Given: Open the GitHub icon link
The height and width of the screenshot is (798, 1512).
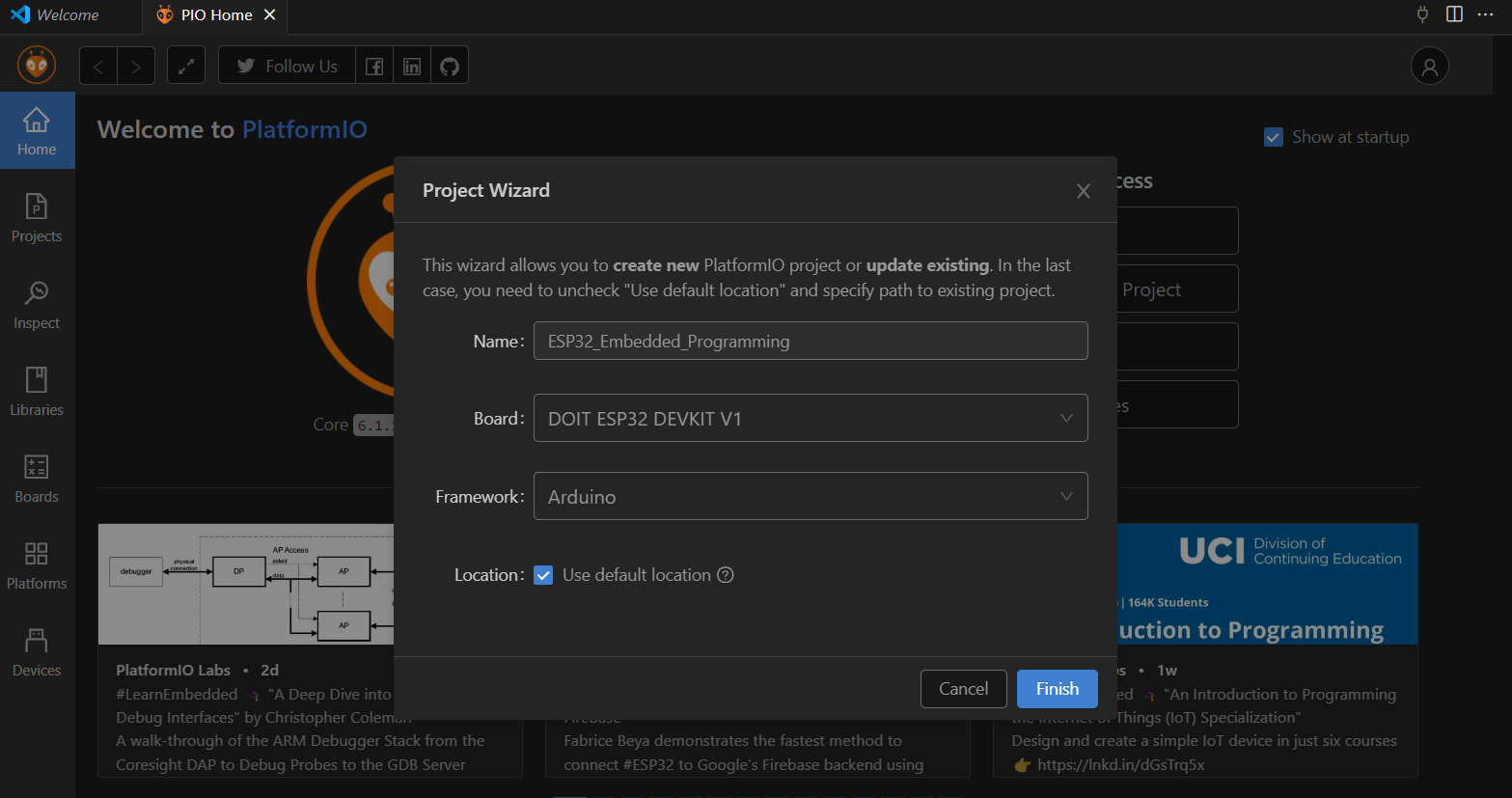Looking at the screenshot, I should (x=450, y=66).
